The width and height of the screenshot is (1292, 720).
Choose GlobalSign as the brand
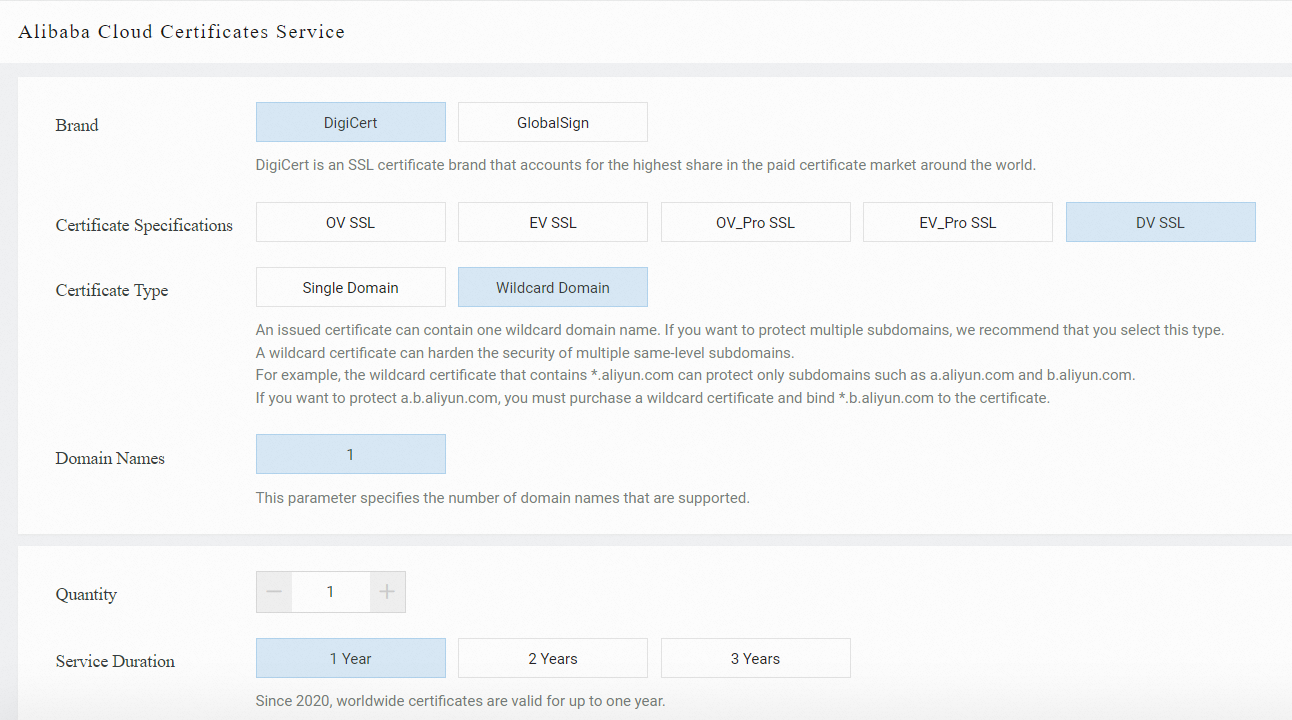(x=552, y=122)
